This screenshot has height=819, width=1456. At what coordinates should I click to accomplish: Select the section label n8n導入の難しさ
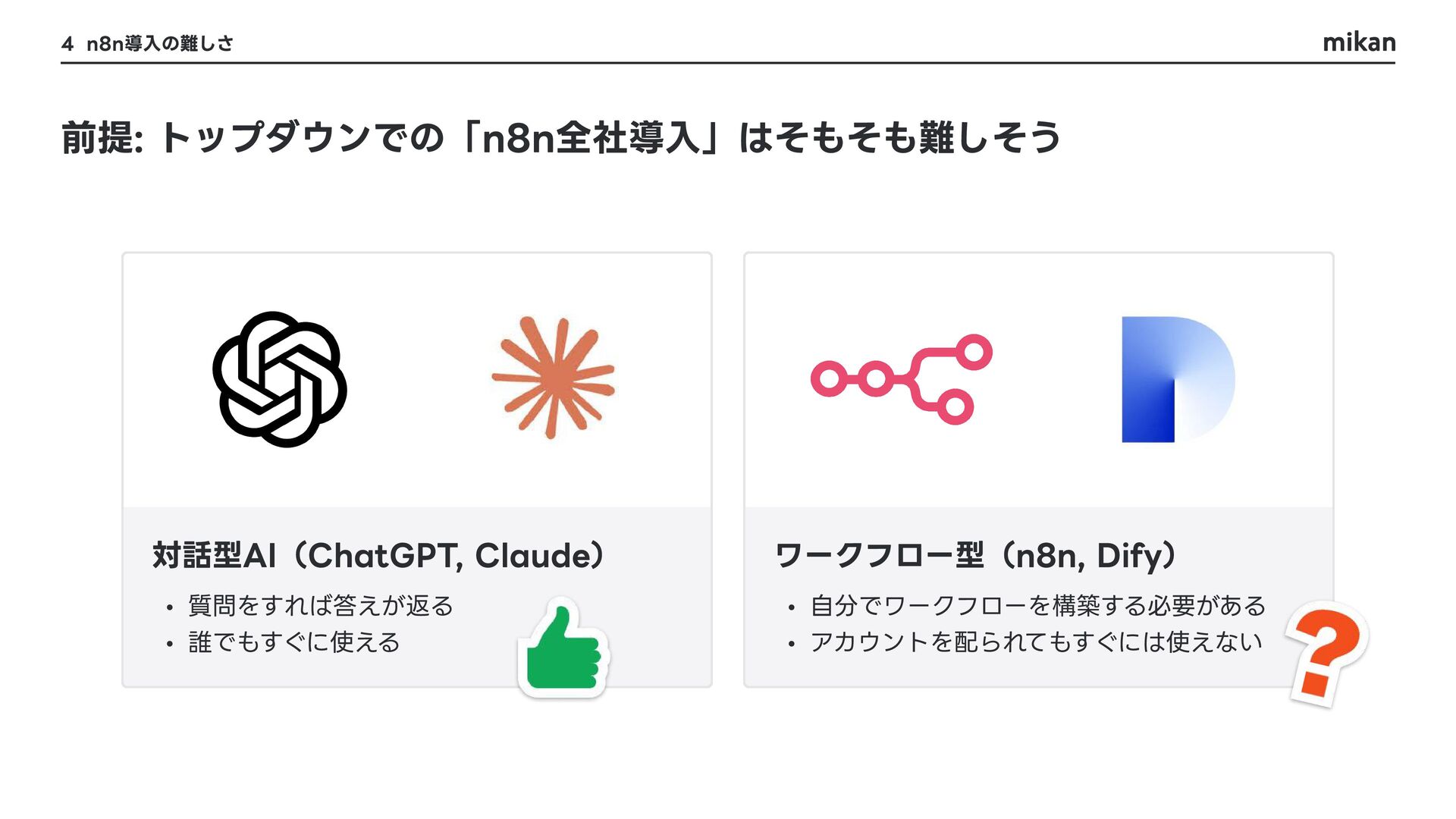coord(160,44)
